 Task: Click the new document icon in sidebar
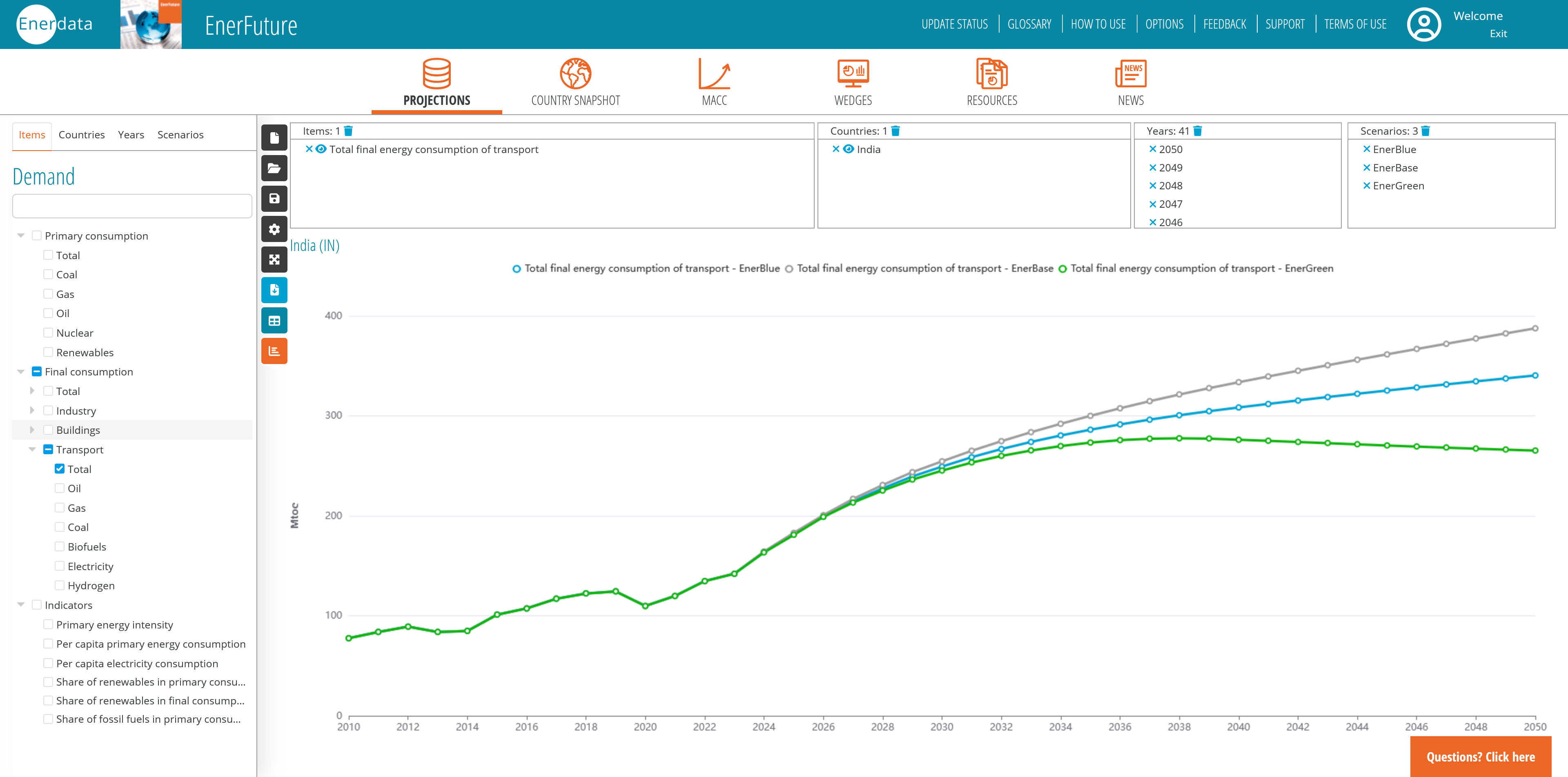coord(274,138)
